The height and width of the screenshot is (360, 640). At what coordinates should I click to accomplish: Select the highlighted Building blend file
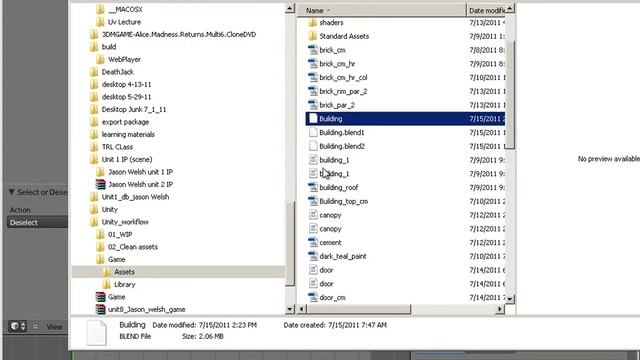tap(405, 119)
